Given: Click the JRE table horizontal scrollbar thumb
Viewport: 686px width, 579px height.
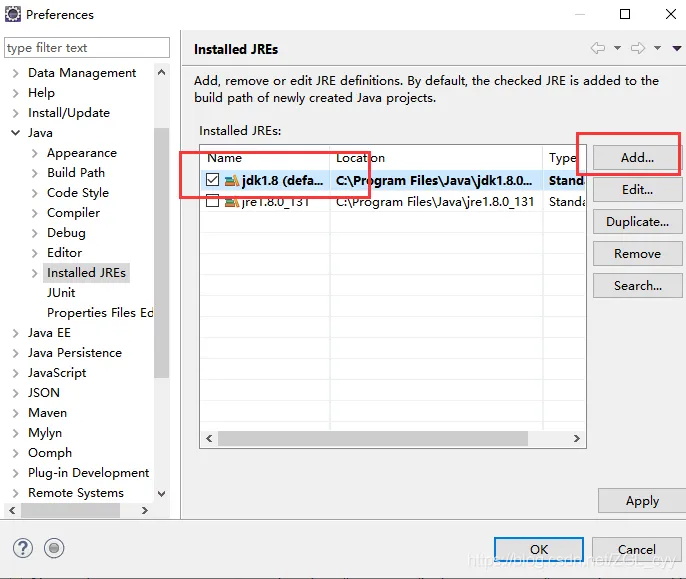Looking at the screenshot, I should [x=373, y=439].
